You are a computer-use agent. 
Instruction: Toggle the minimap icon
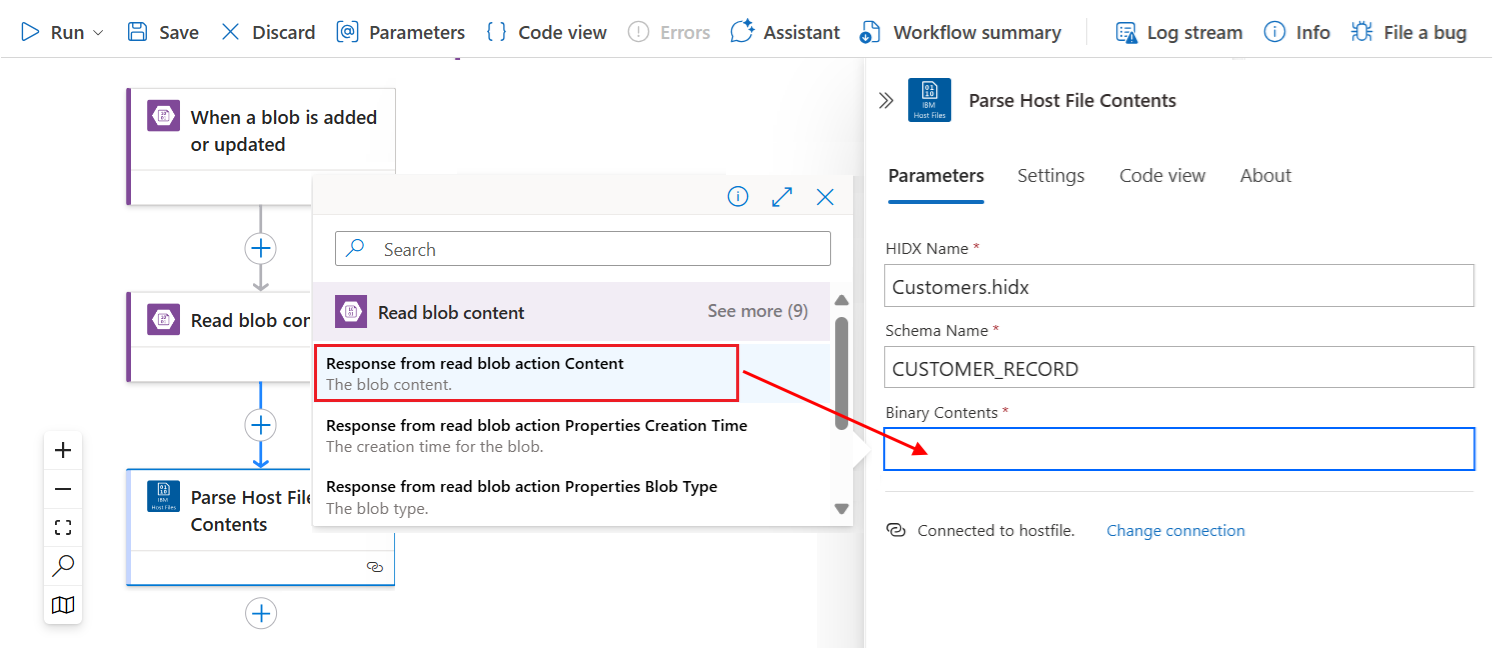pos(63,605)
